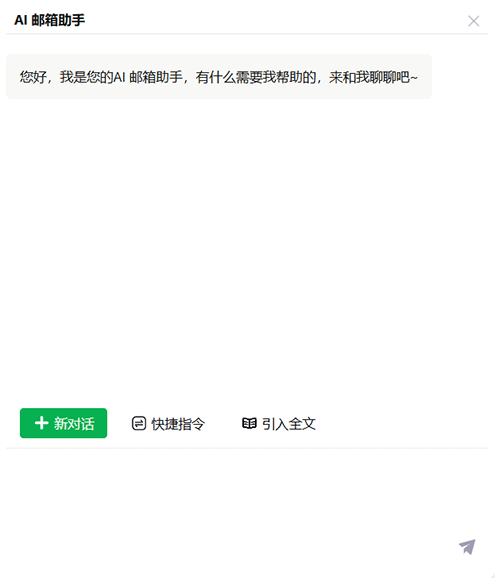Dismiss the assistant using the X icon
Image resolution: width=495 pixels, height=578 pixels.
click(474, 21)
